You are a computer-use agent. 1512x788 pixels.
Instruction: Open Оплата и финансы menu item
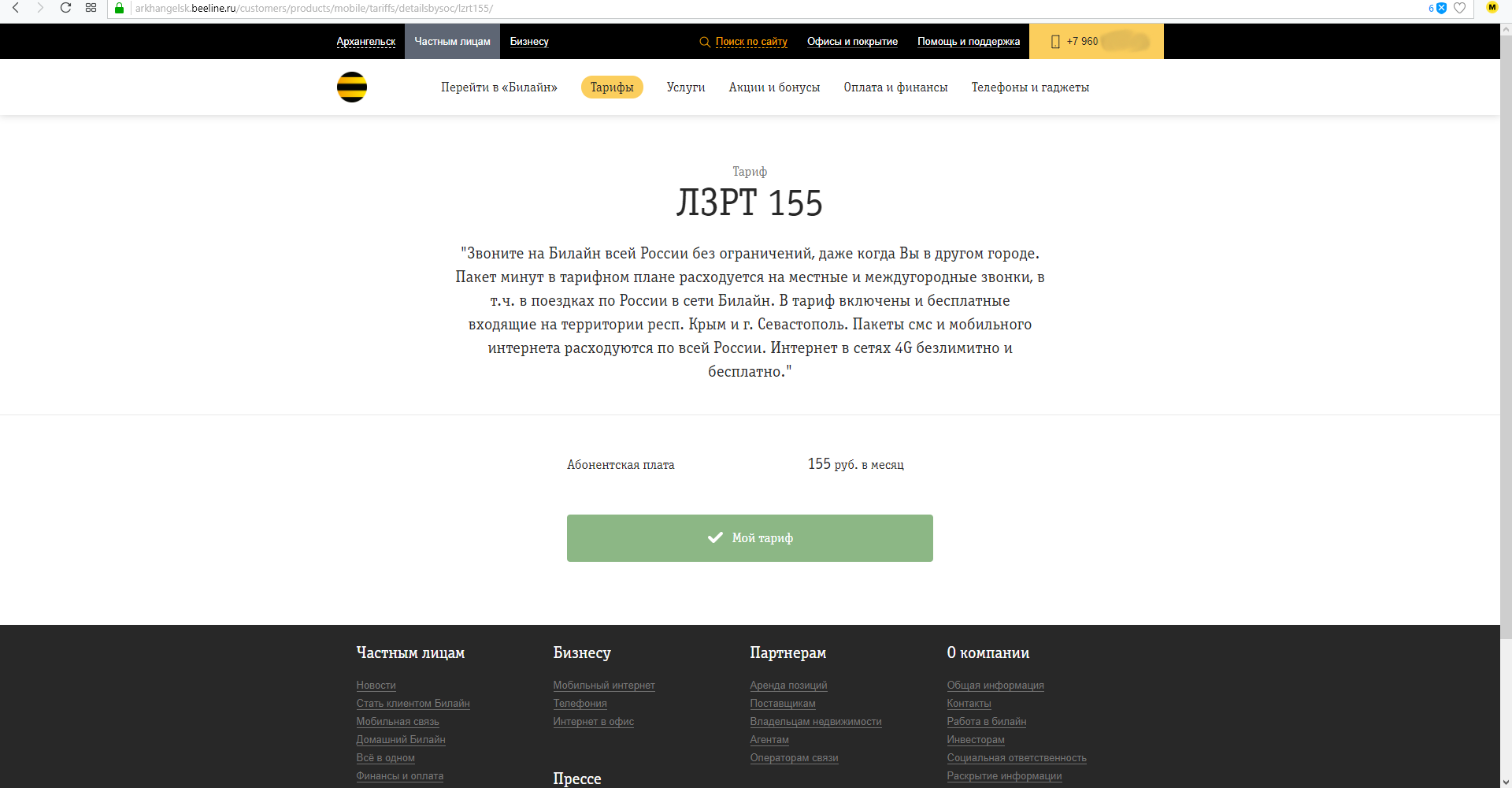click(895, 87)
